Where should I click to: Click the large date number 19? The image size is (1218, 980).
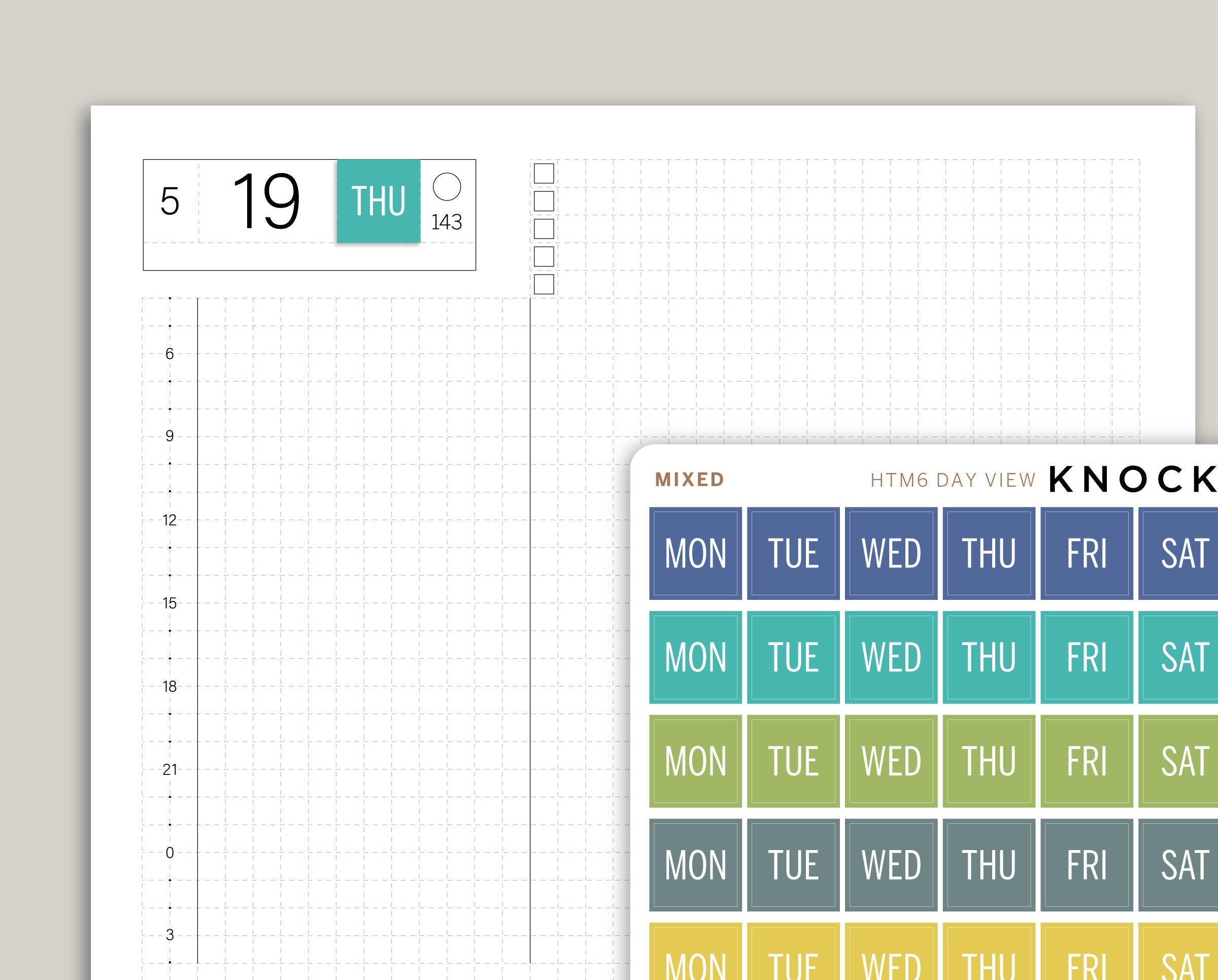click(265, 201)
